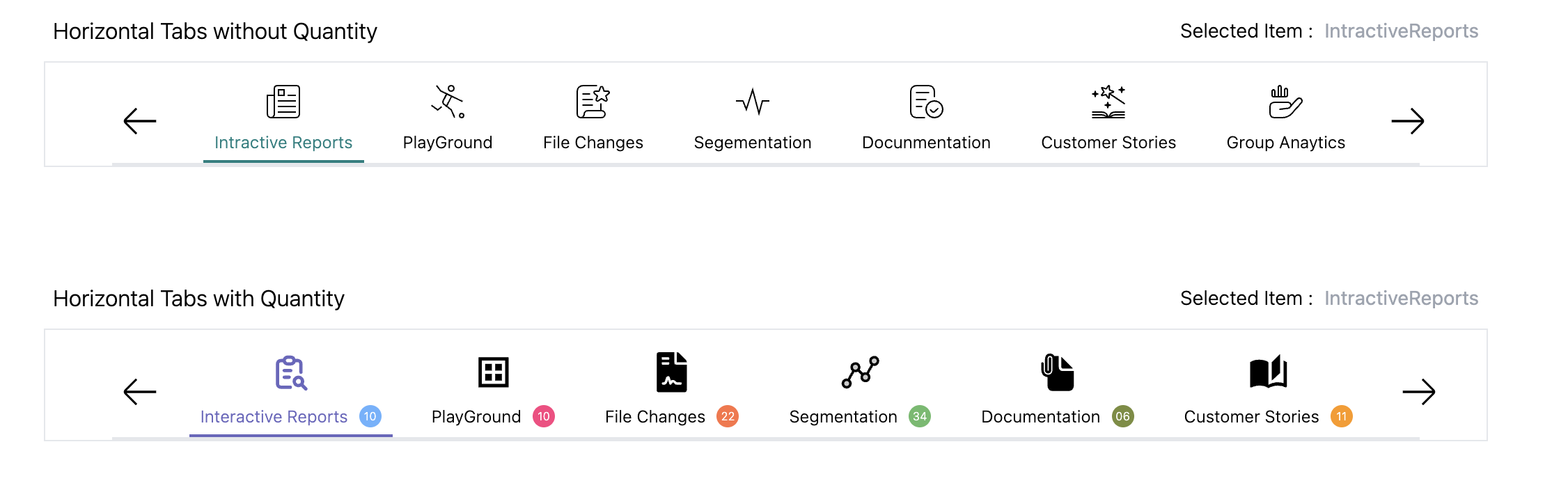Click the Segementation pulse wave icon

pyautogui.click(x=753, y=102)
